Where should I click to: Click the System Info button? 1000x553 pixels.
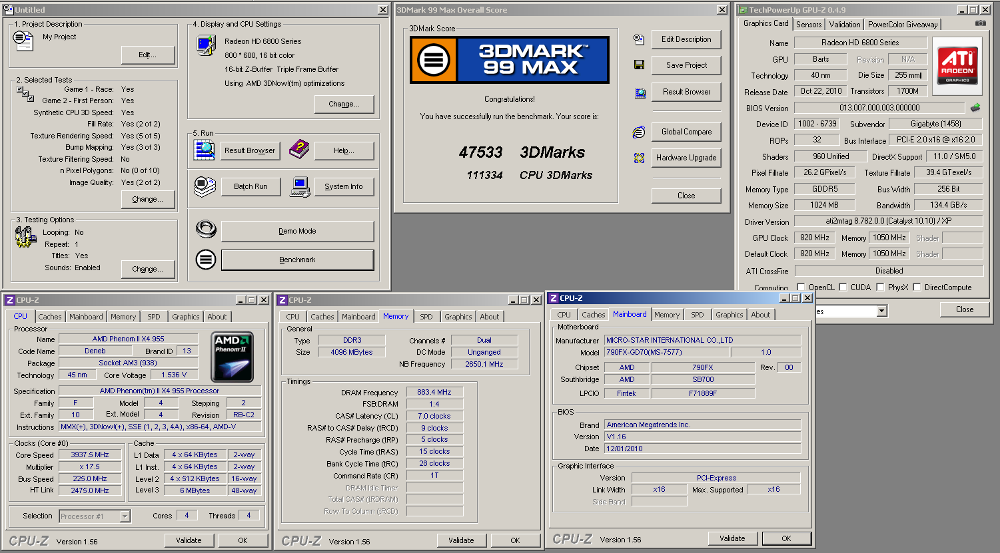(344, 186)
